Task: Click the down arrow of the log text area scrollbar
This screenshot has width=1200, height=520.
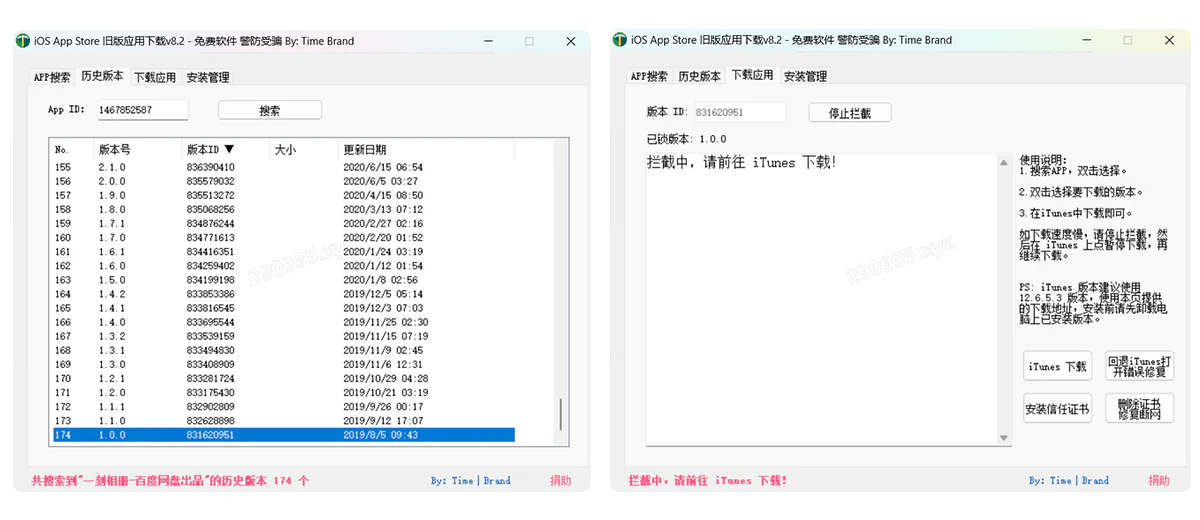Action: (x=1004, y=438)
